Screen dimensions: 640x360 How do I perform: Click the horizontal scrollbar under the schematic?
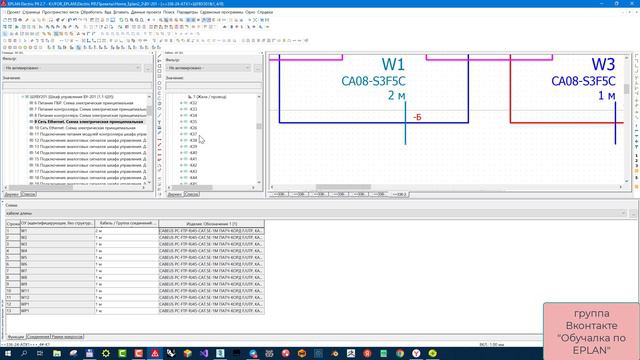343,187
